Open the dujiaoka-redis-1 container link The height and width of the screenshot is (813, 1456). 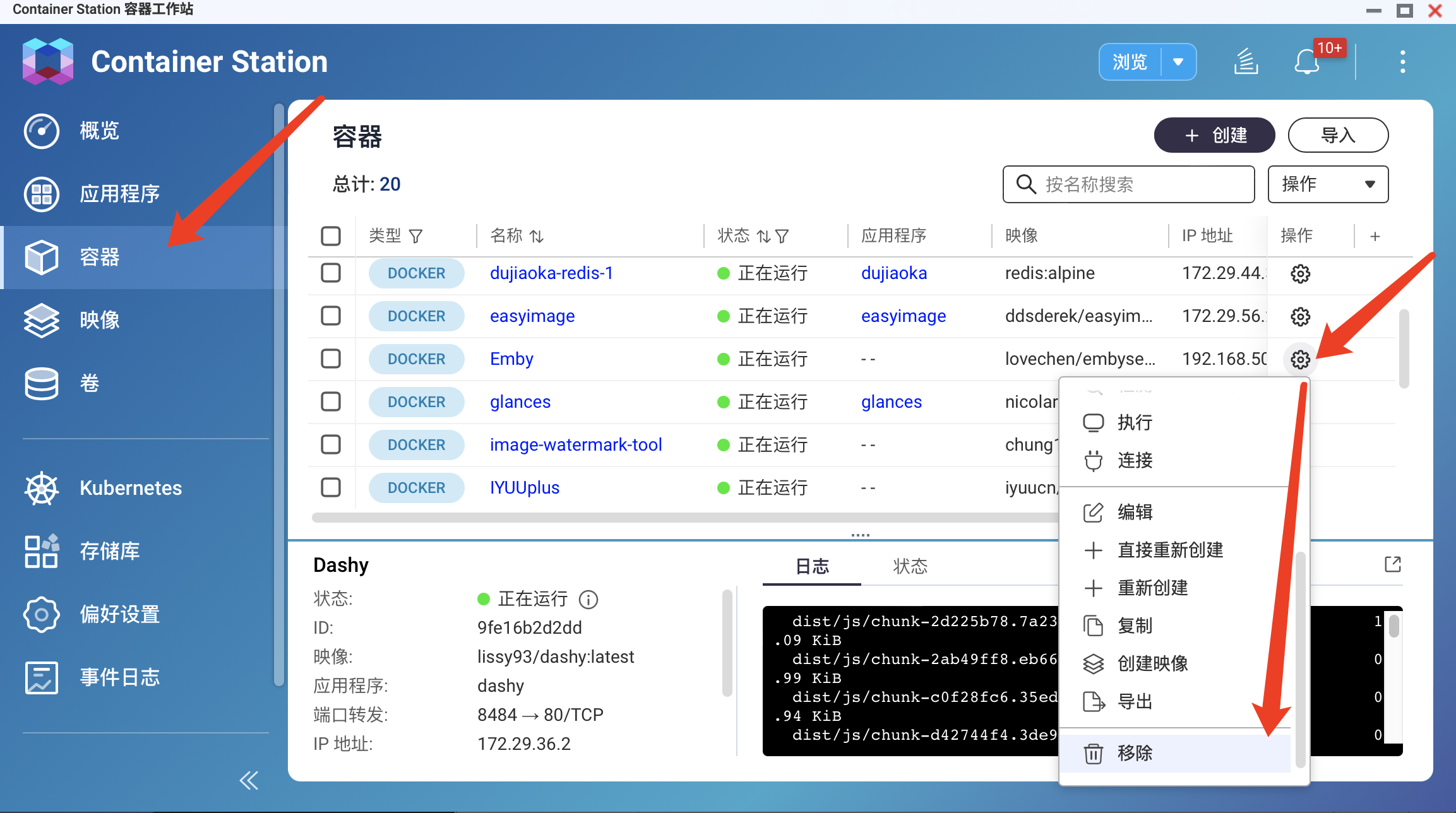tap(551, 273)
